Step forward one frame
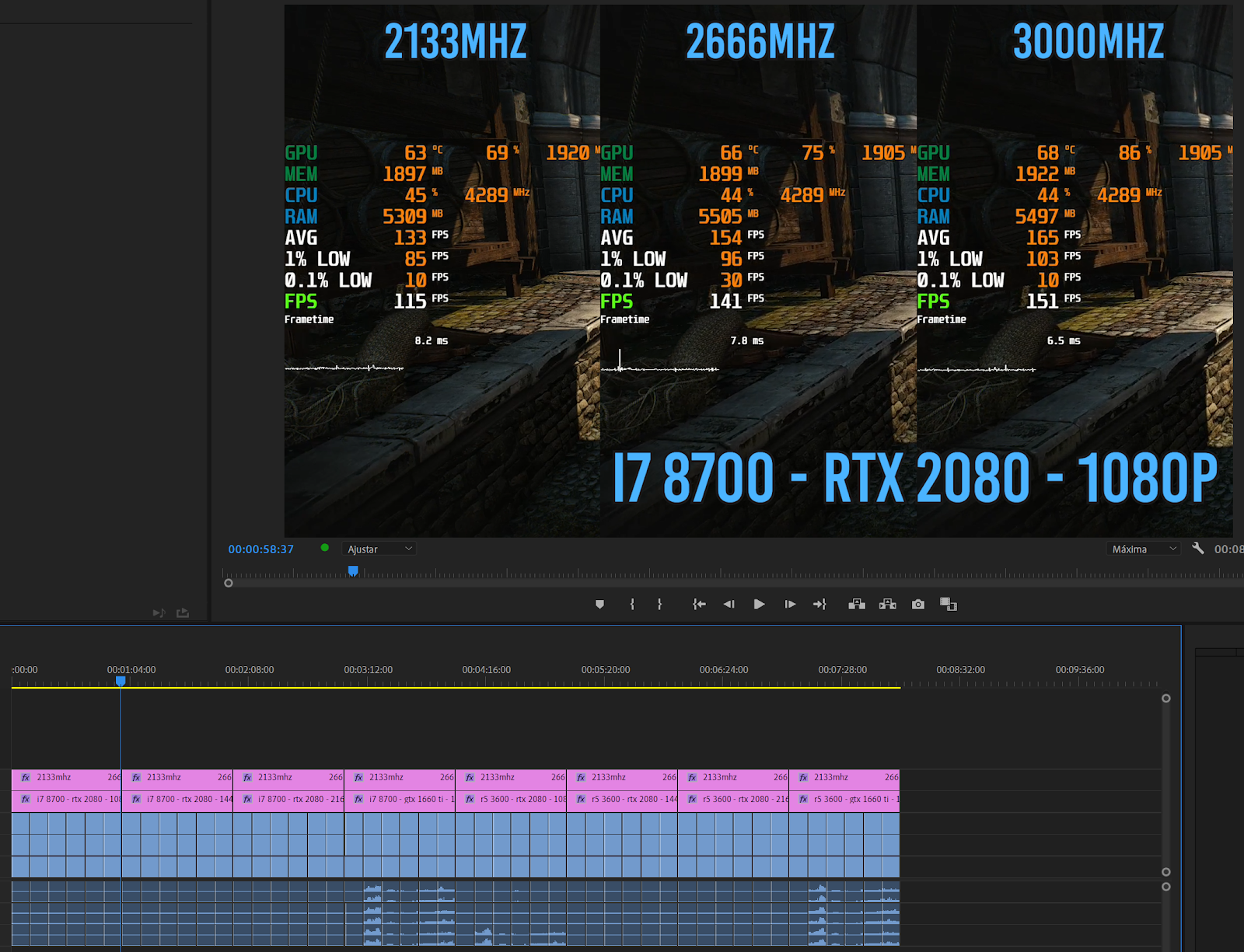 tap(790, 604)
